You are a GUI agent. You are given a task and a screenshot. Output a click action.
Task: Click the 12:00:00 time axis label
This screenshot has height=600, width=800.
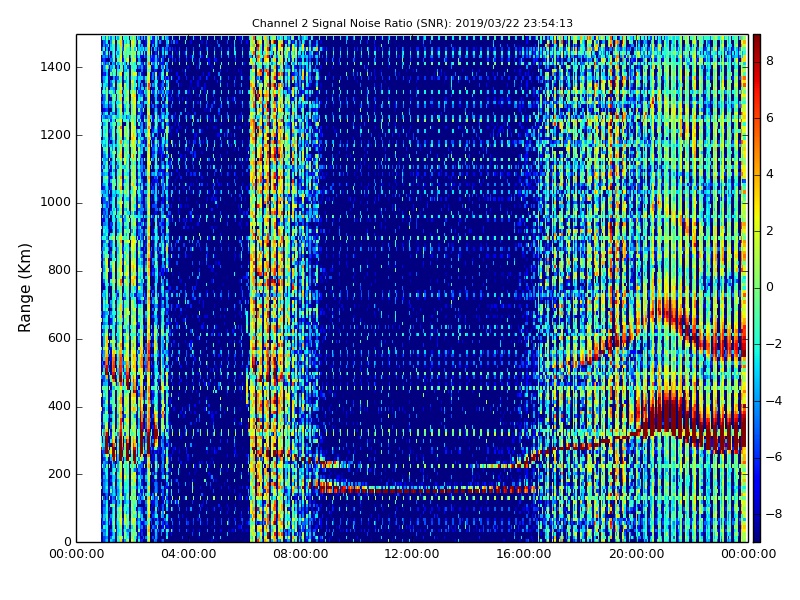pyautogui.click(x=412, y=554)
